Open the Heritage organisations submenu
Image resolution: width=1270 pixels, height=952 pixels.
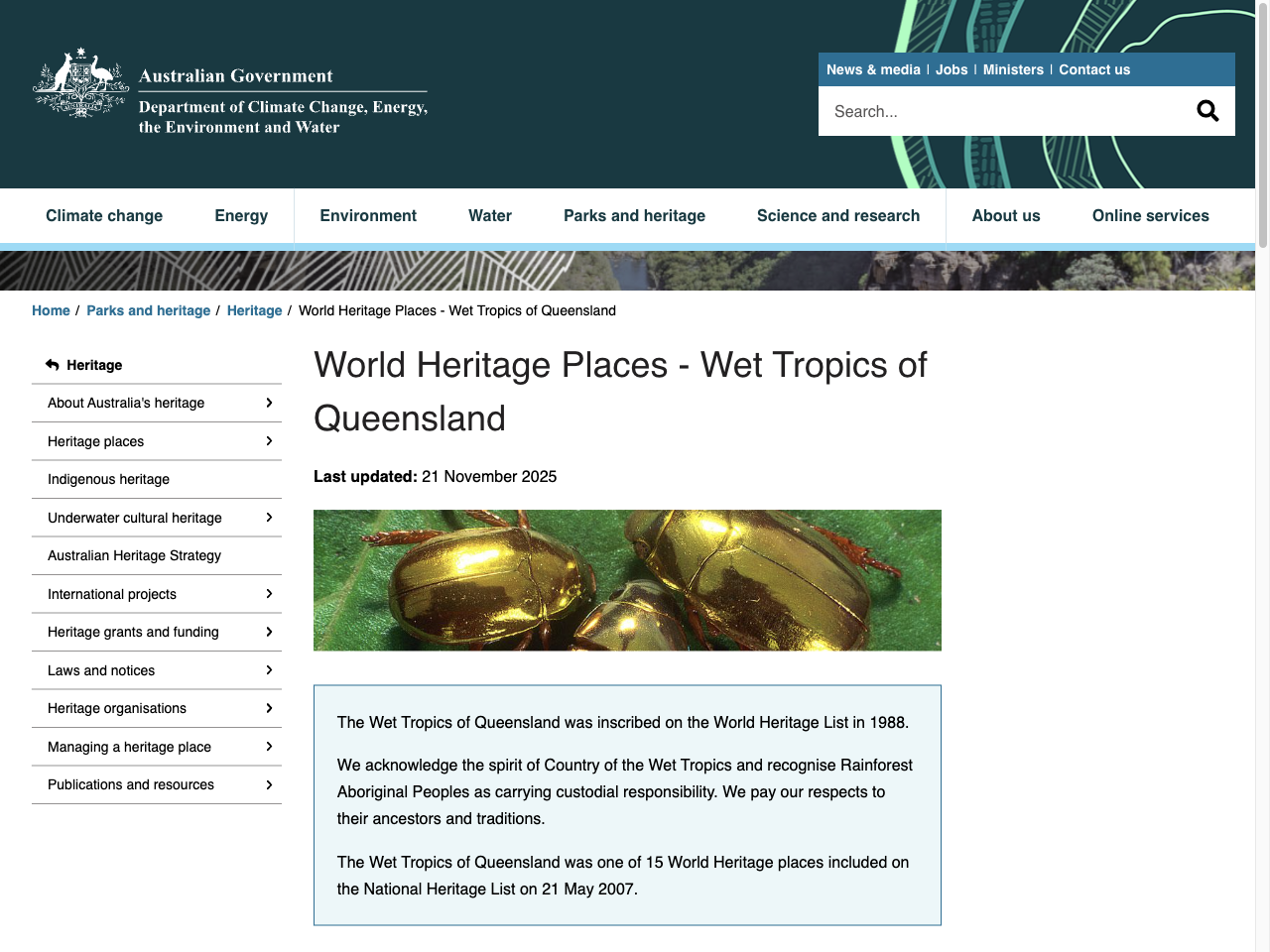click(x=269, y=708)
